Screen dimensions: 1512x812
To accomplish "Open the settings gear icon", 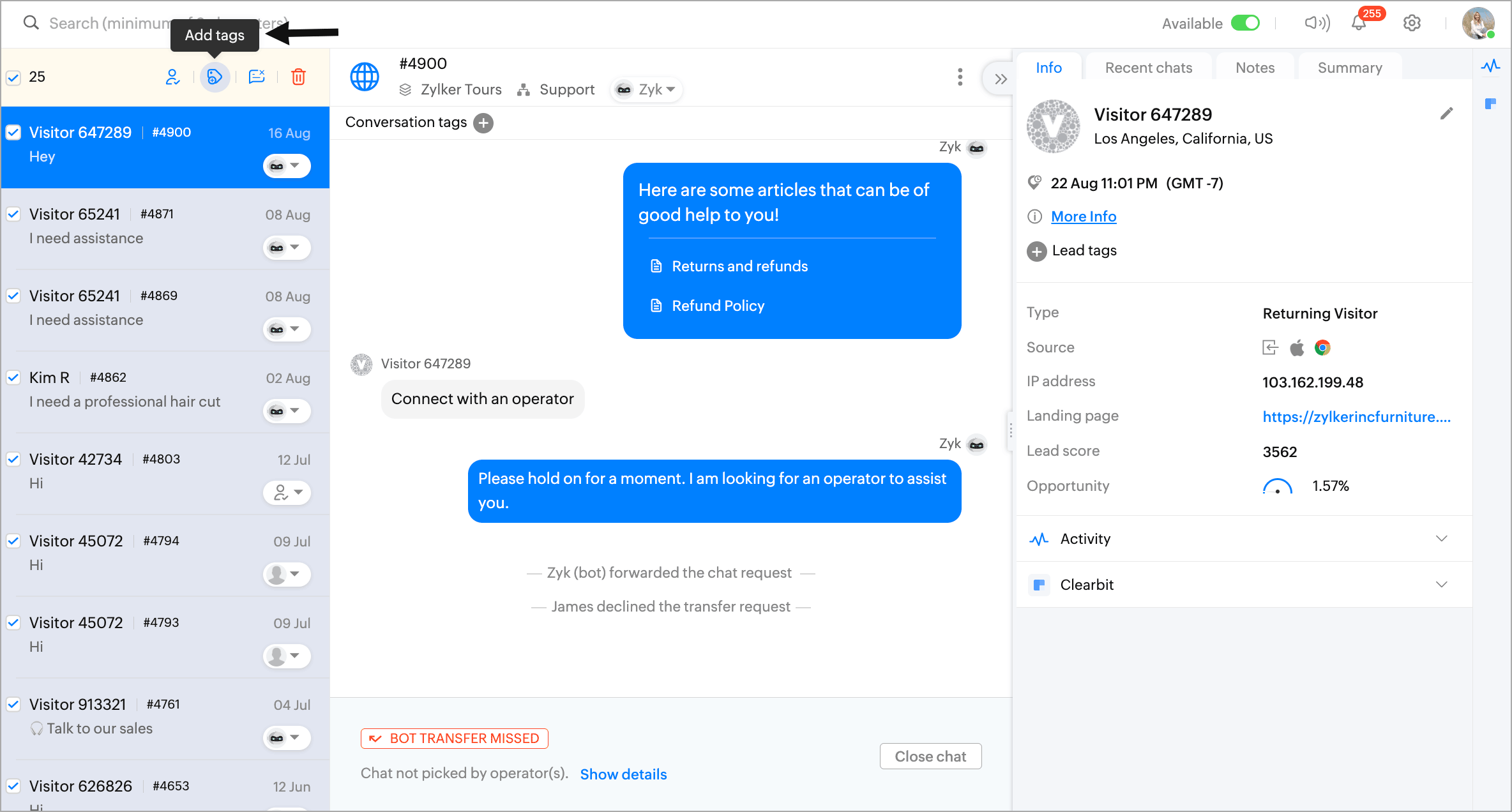I will coord(1412,24).
